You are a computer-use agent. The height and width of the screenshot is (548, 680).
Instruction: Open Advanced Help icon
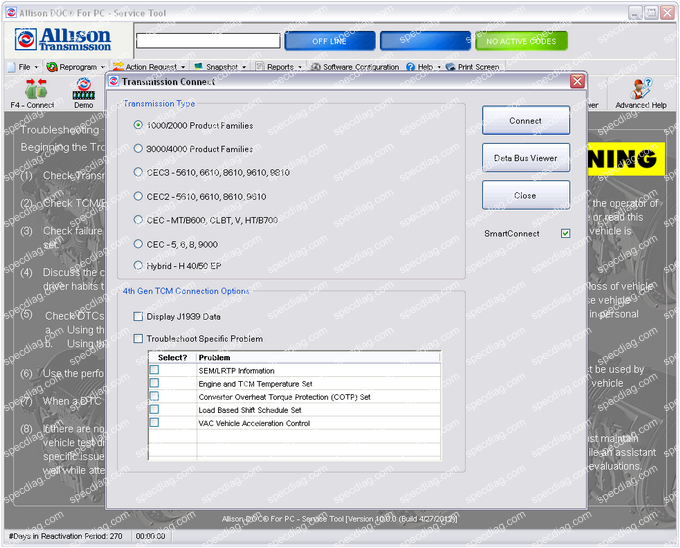tap(641, 91)
